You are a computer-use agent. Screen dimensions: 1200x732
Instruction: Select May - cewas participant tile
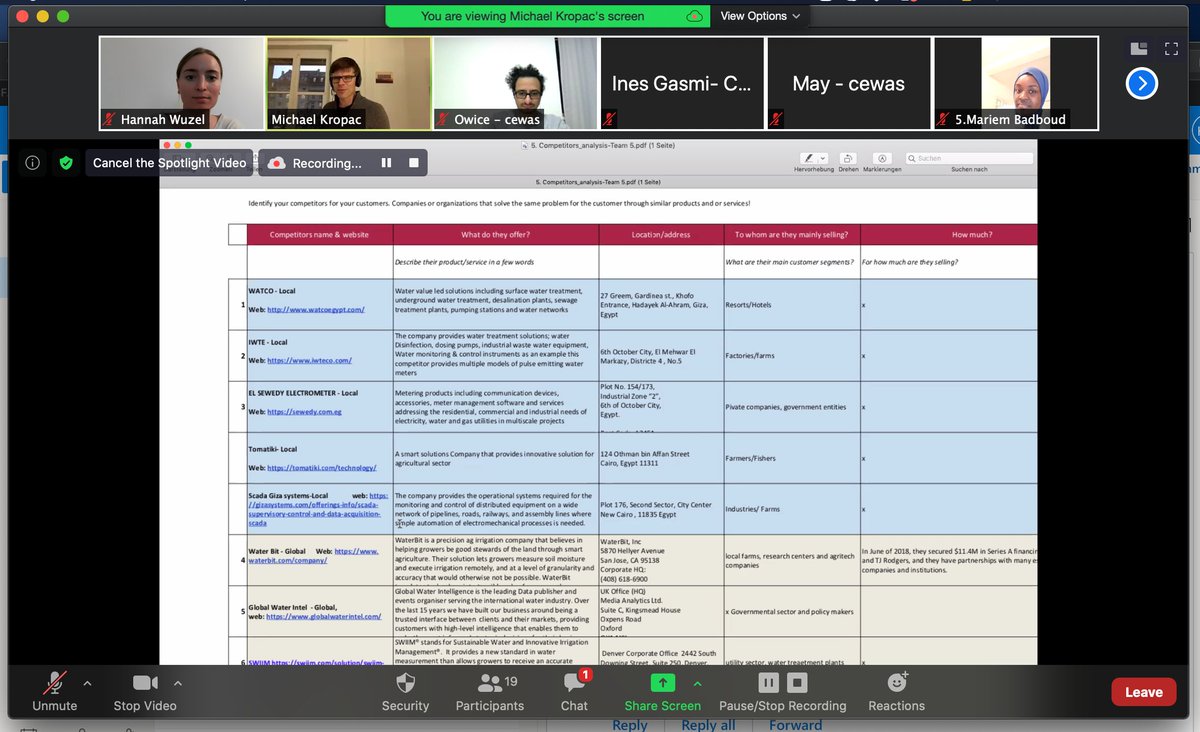click(x=849, y=83)
